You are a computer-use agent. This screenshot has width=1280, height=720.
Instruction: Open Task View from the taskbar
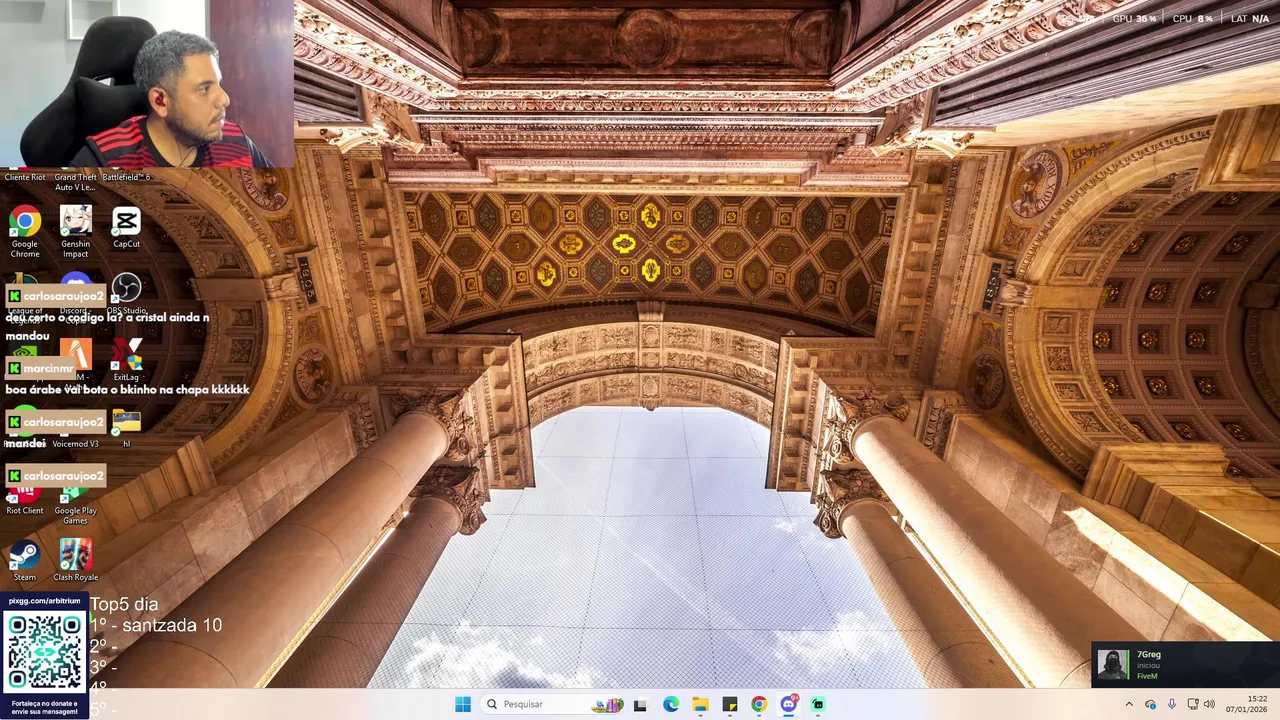tap(640, 704)
